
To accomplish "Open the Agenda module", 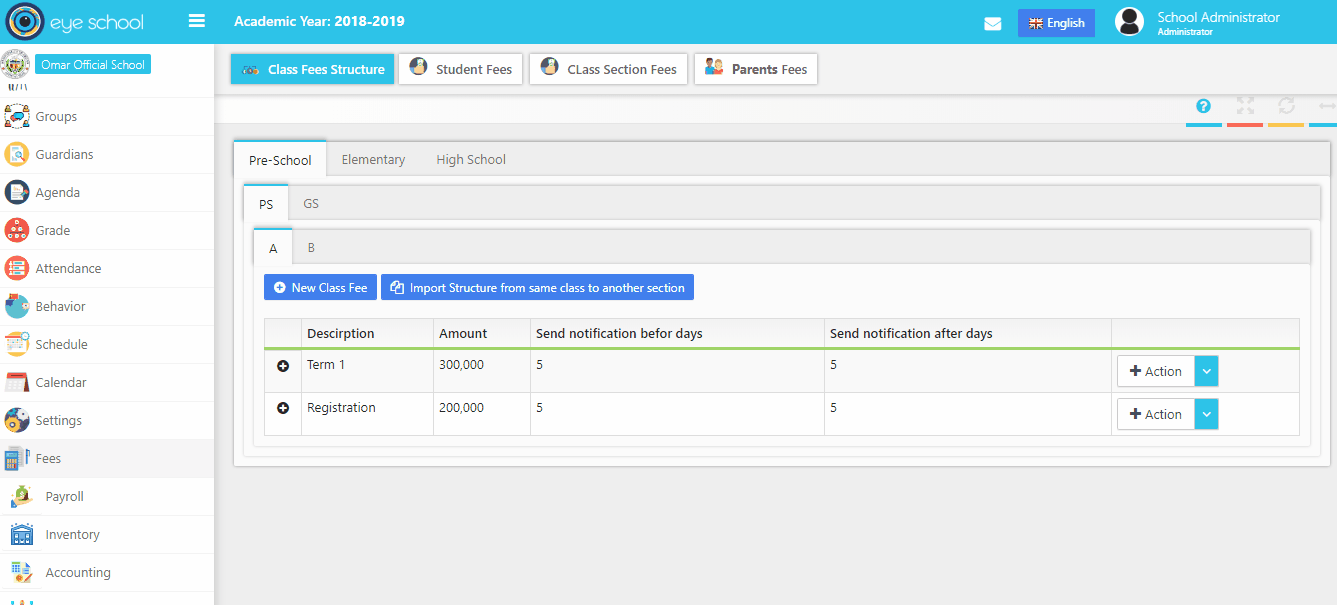I will click(x=107, y=193).
